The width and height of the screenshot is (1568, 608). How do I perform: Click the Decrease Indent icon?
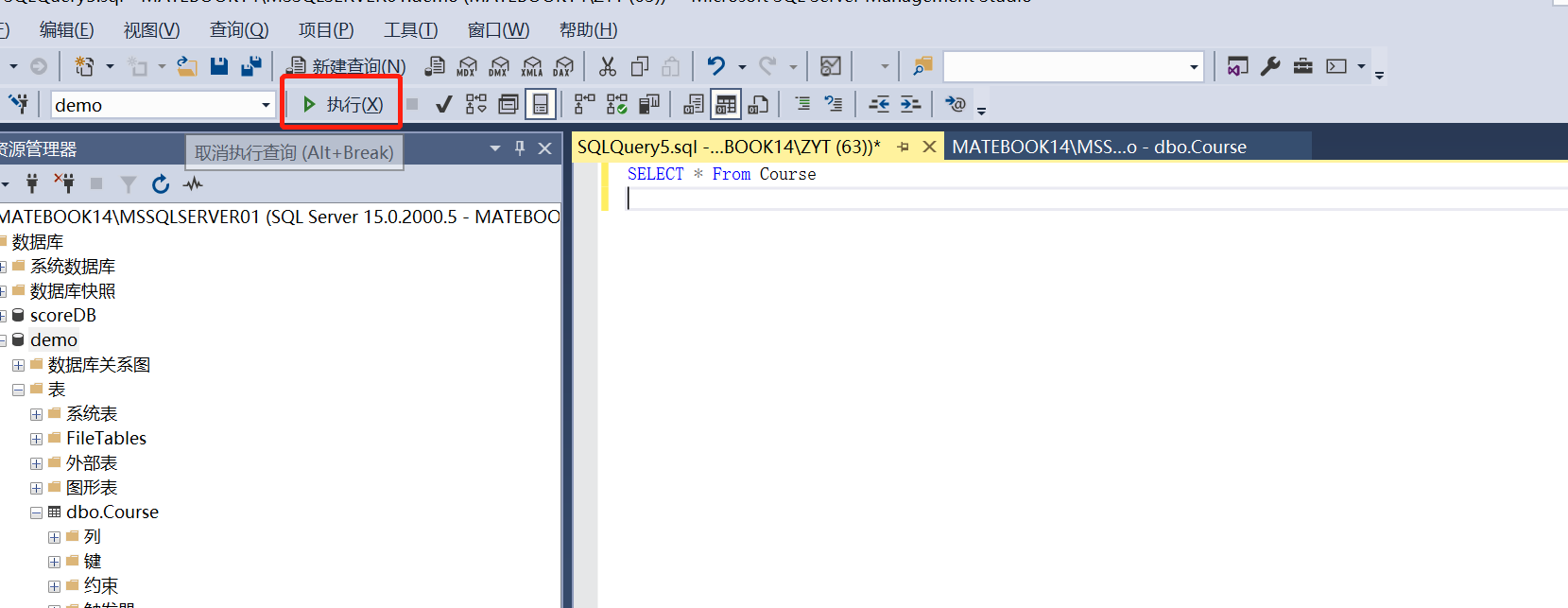point(879,104)
